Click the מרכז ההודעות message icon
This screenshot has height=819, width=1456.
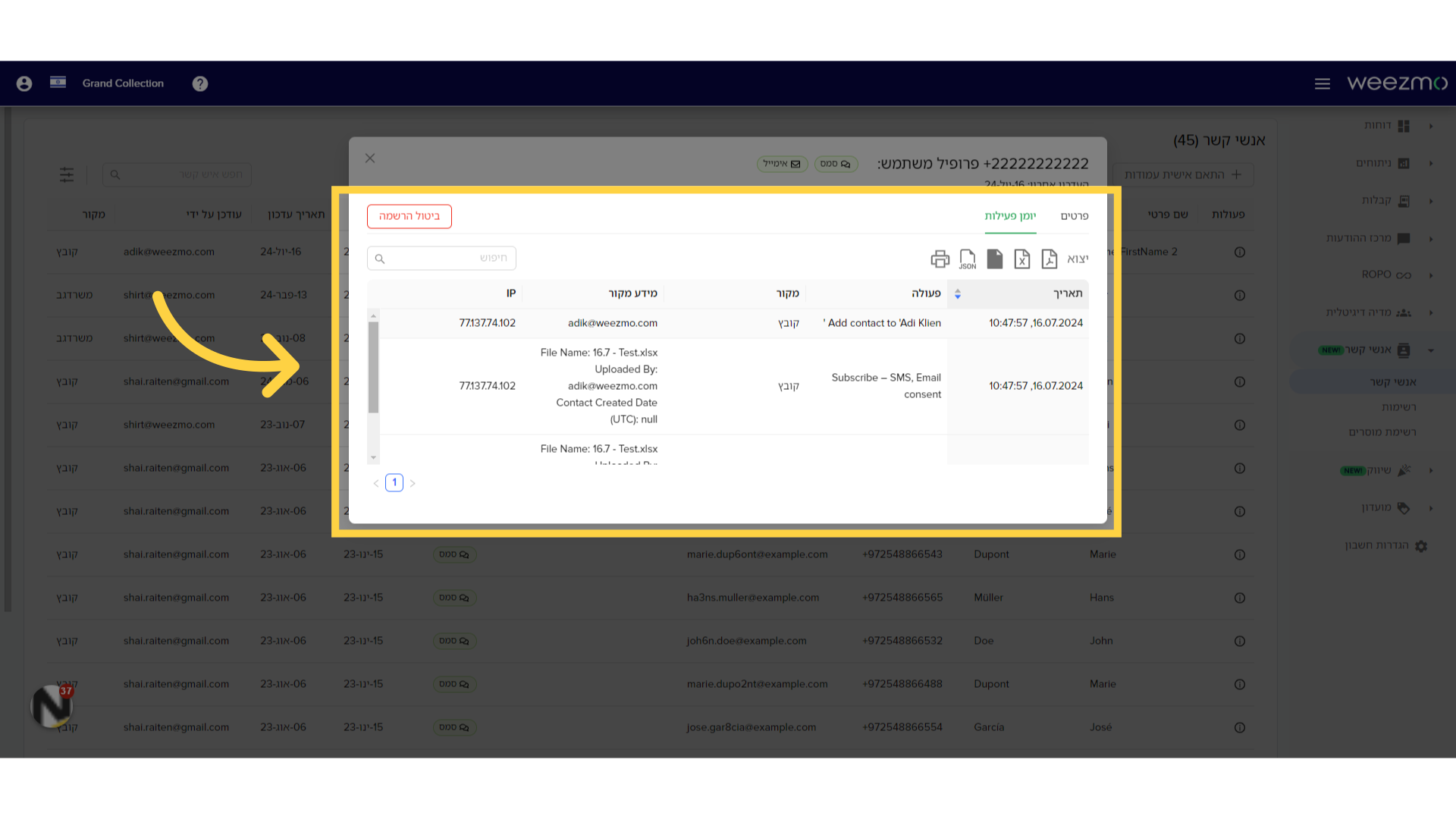1404,238
